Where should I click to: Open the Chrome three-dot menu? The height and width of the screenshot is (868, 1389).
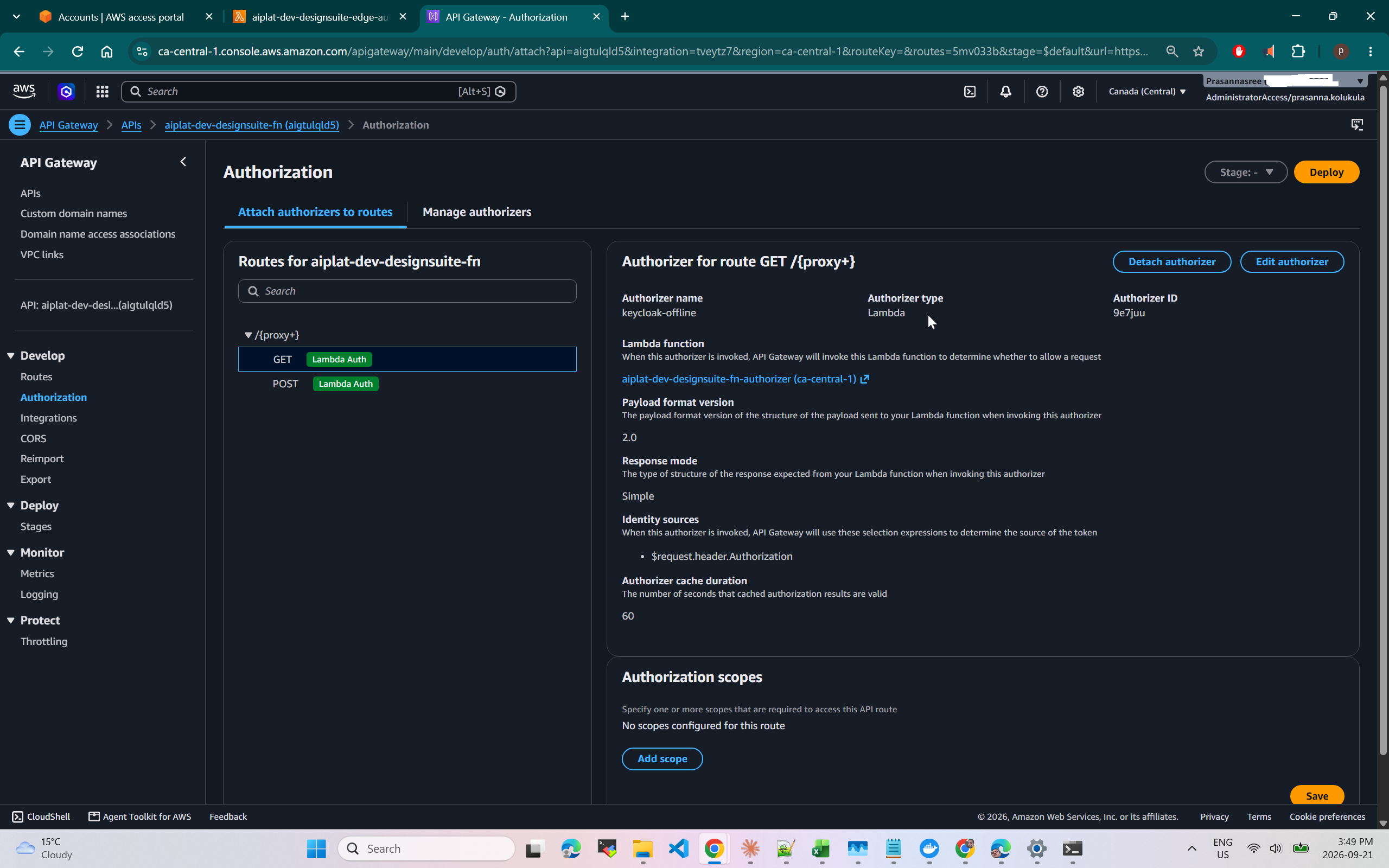pos(1371,51)
